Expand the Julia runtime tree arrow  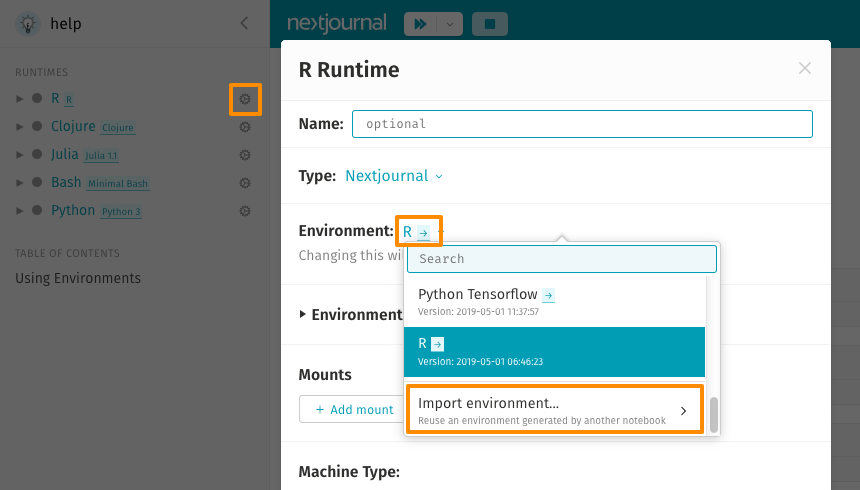point(20,155)
